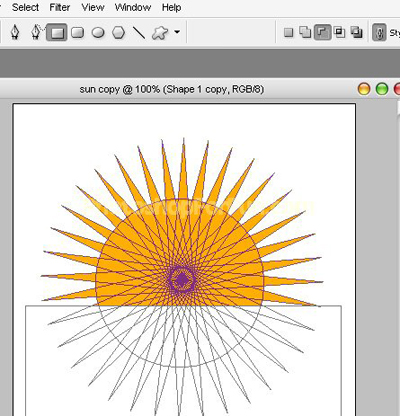Open the shape geometry options dropdown arrow
The height and width of the screenshot is (416, 400).
(177, 32)
